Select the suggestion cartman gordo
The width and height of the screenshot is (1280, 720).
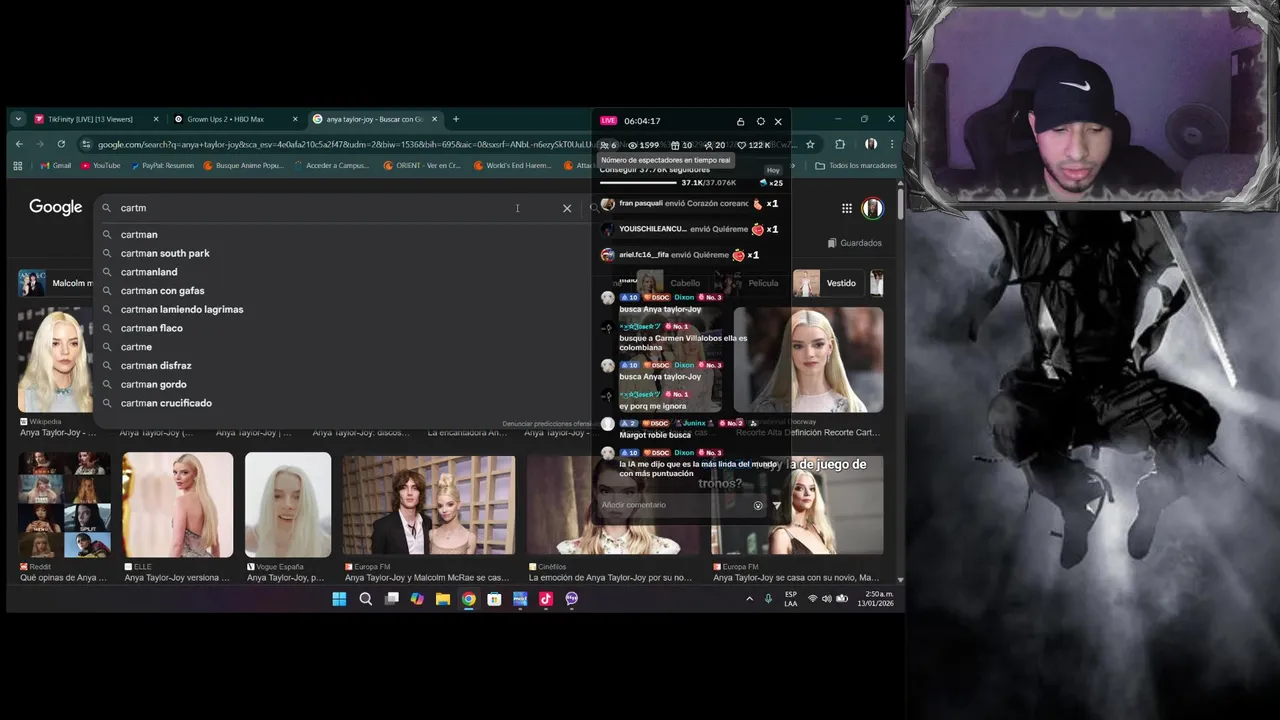[x=153, y=384]
